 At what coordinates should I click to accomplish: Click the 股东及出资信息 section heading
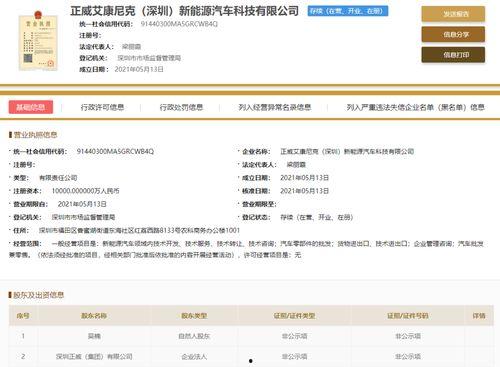pos(38,295)
